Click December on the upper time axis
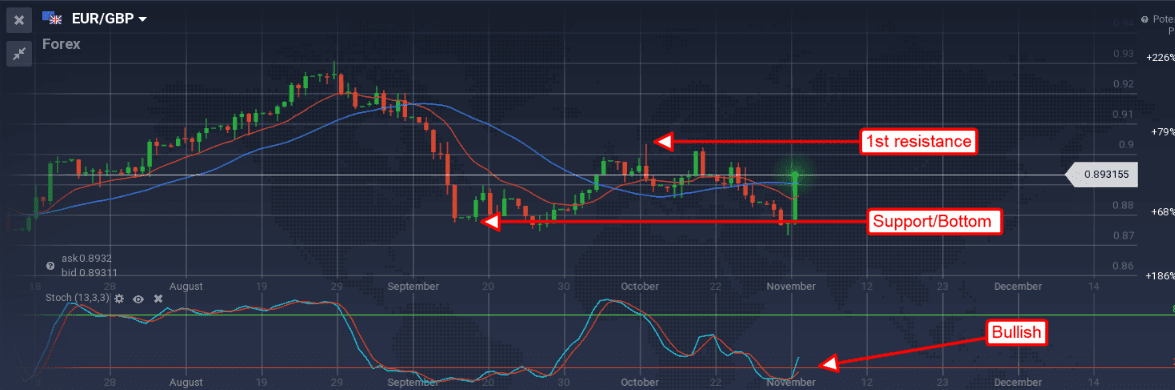This screenshot has height=390, width=1175. pyautogui.click(x=1018, y=286)
